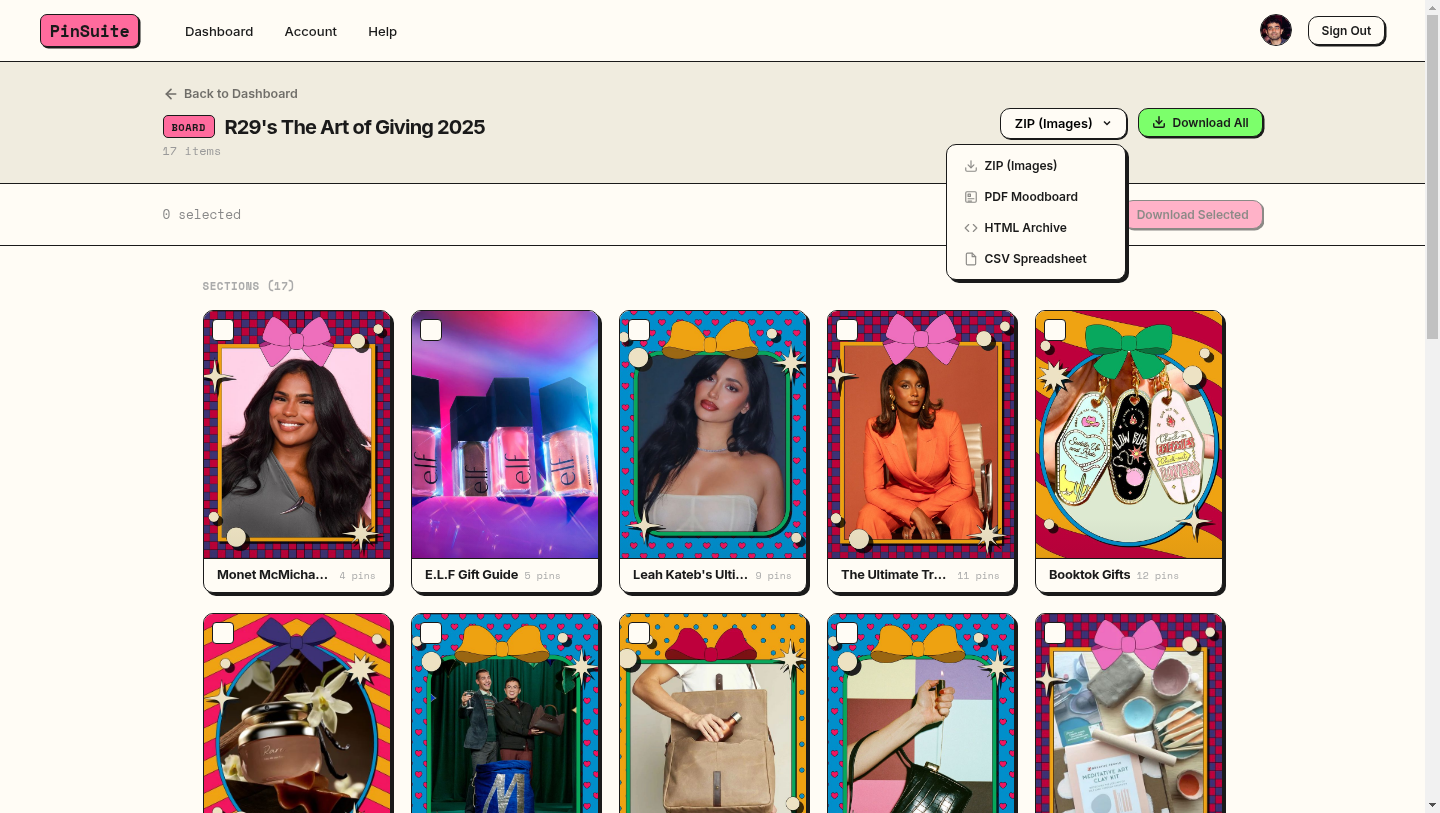Click the download icon beside ZIP (Images)

[x=970, y=166]
